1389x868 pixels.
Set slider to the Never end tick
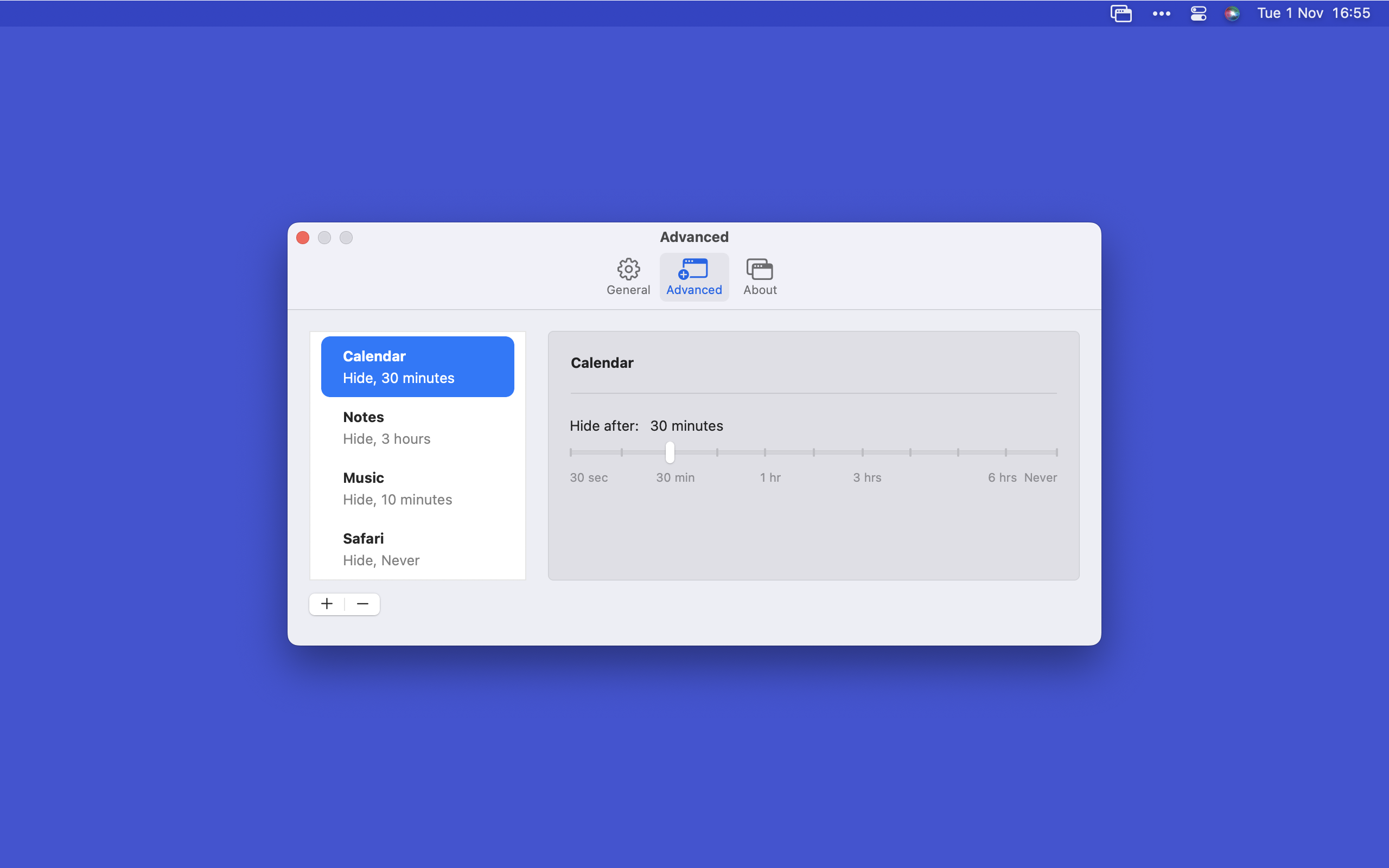point(1056,452)
